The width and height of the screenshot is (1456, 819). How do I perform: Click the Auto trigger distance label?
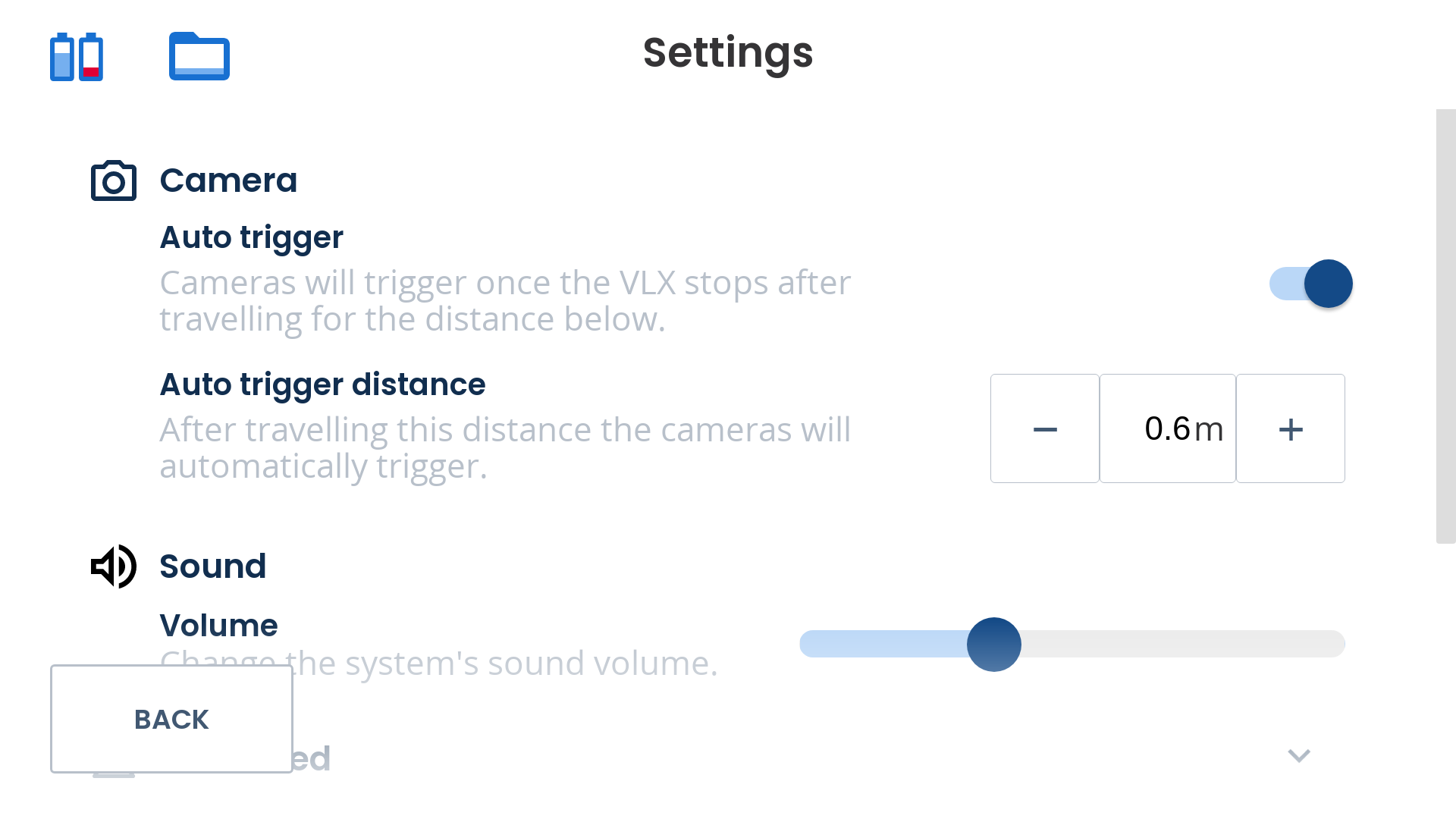322,384
